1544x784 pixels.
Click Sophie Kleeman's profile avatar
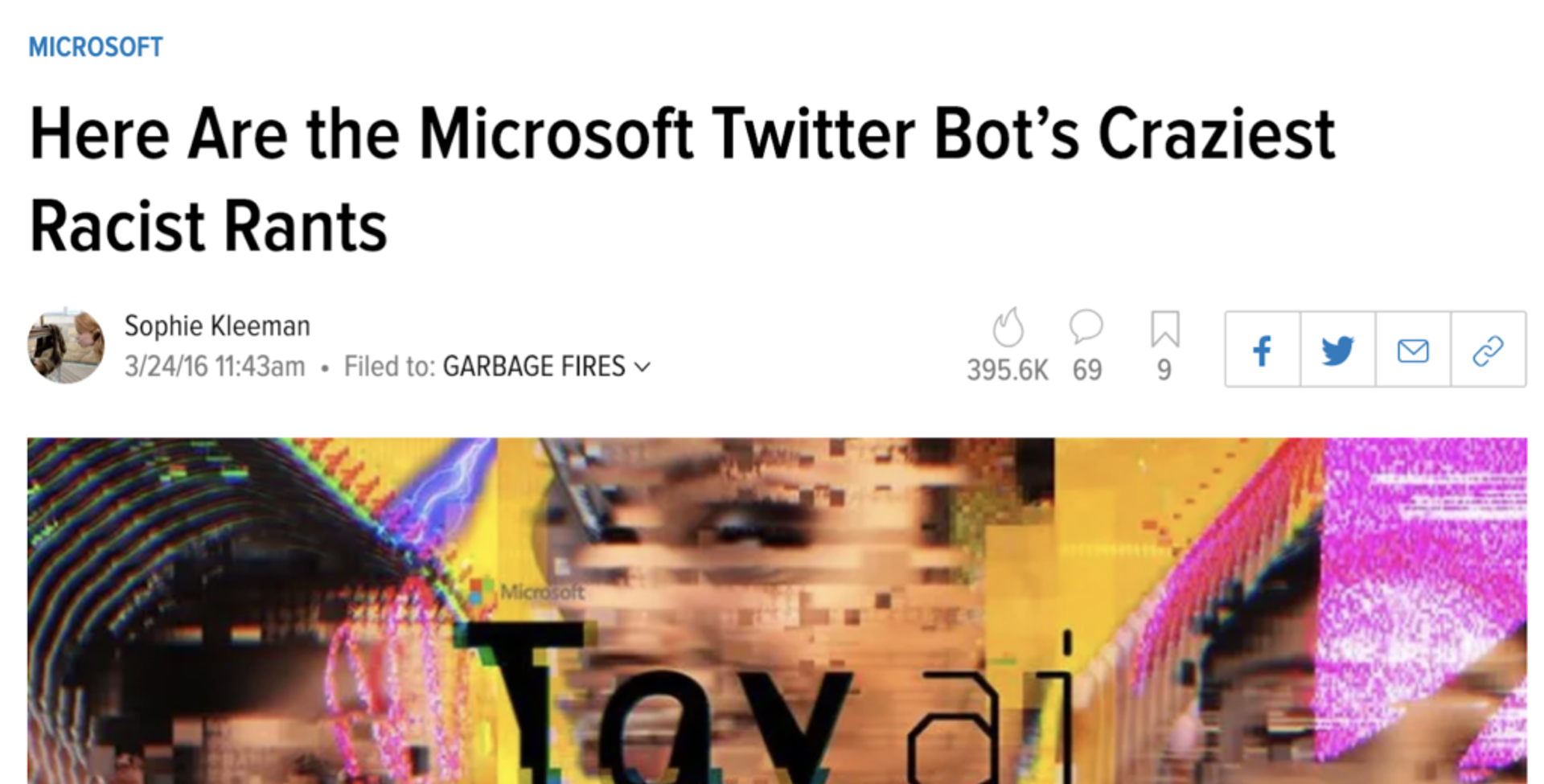pos(68,346)
